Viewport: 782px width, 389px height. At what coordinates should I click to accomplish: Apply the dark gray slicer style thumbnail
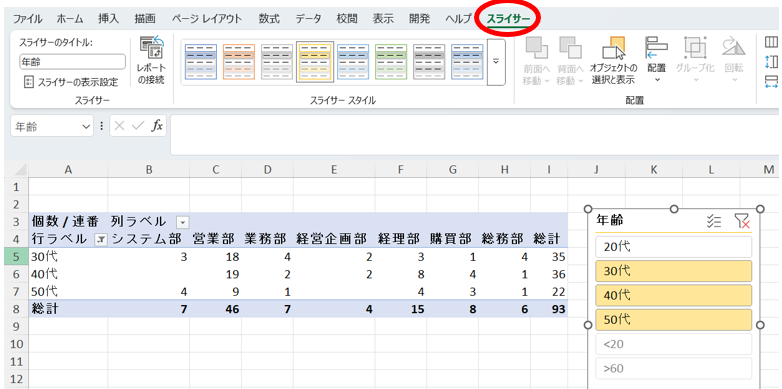point(429,62)
